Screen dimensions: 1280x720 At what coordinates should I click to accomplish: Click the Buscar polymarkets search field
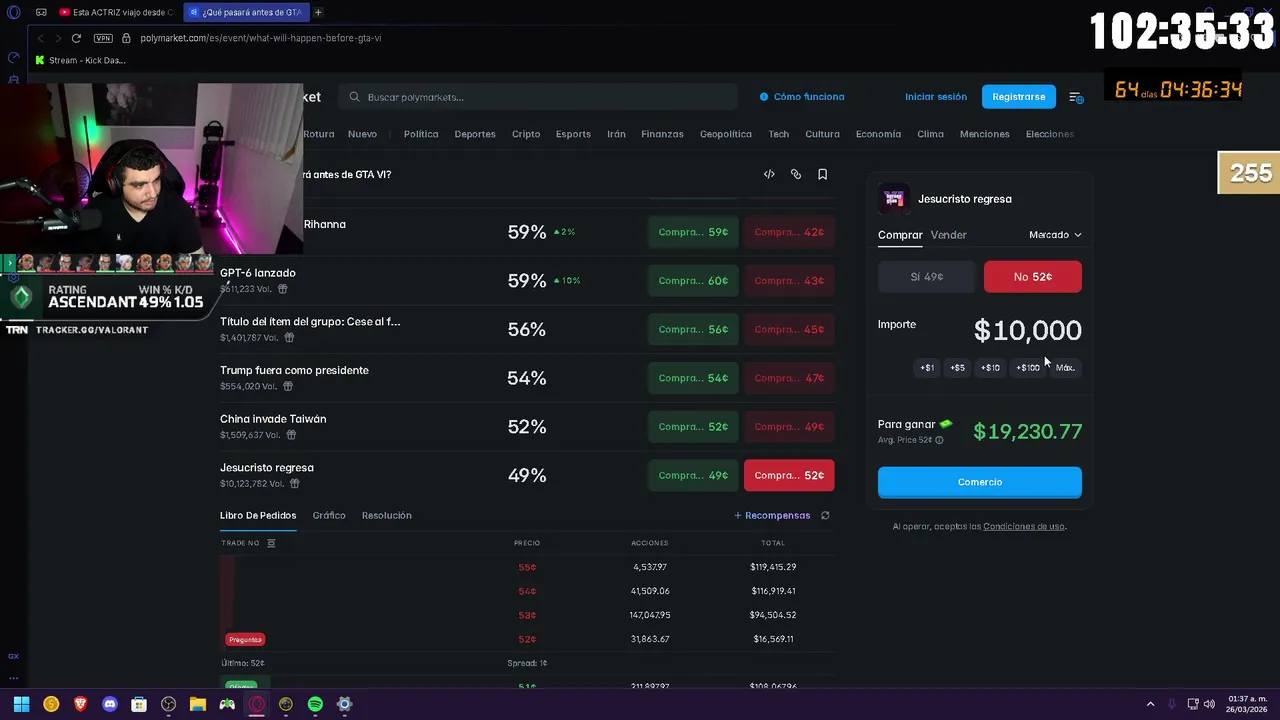[x=538, y=97]
